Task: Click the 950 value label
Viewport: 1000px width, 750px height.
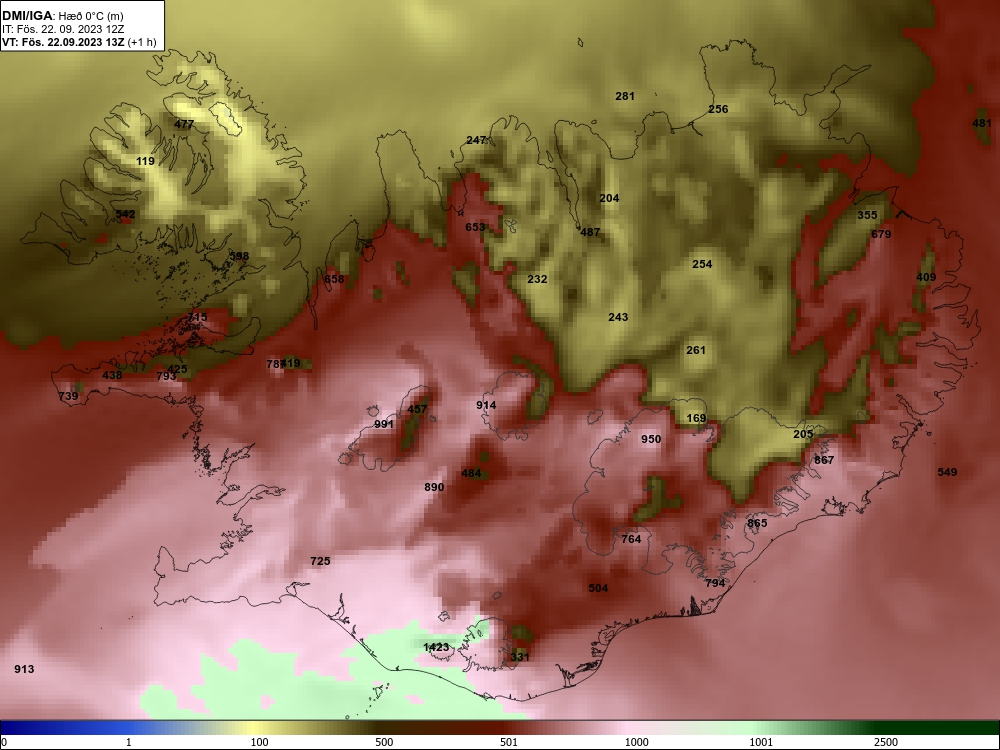Action: click(651, 439)
